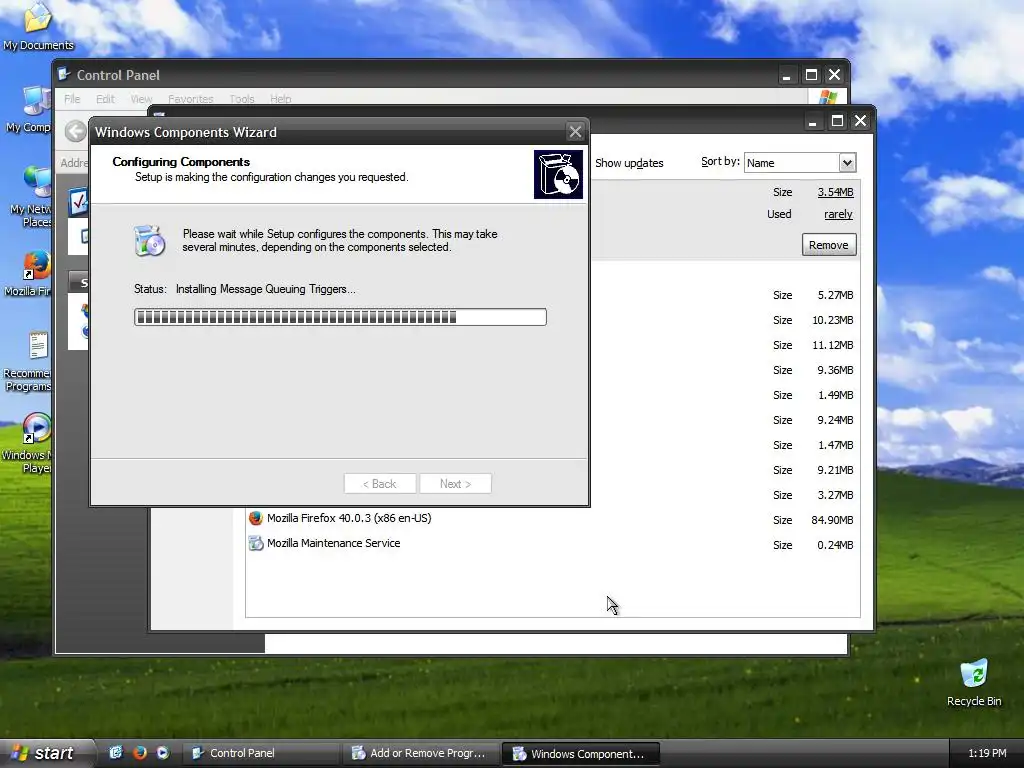This screenshot has height=768, width=1024.
Task: Click the Next button in the wizard
Action: (455, 484)
